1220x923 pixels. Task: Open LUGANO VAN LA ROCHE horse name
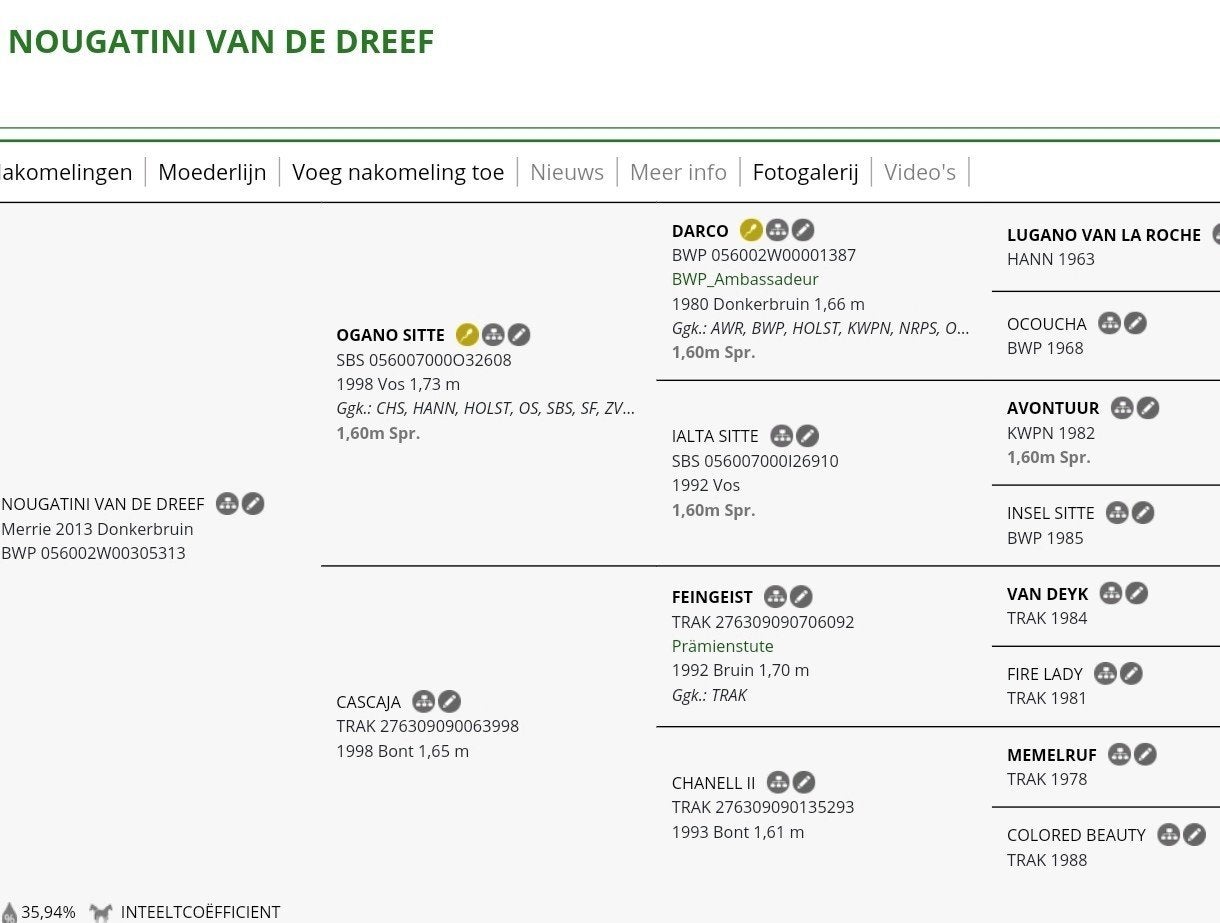(1104, 235)
